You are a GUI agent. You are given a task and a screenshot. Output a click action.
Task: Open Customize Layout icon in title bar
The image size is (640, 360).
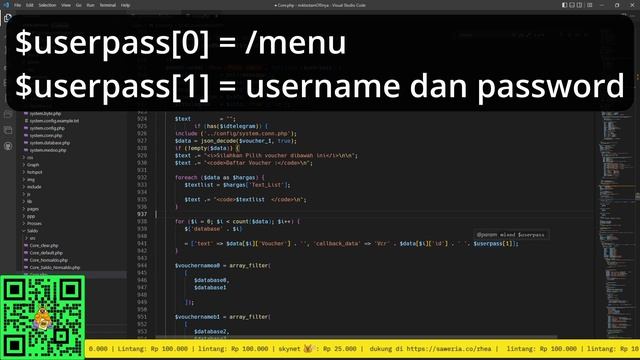[x=589, y=5]
